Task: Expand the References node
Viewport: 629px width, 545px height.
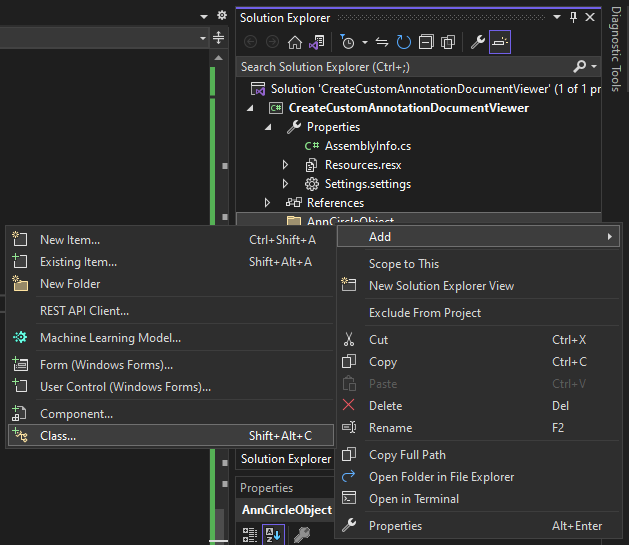Action: [x=268, y=203]
